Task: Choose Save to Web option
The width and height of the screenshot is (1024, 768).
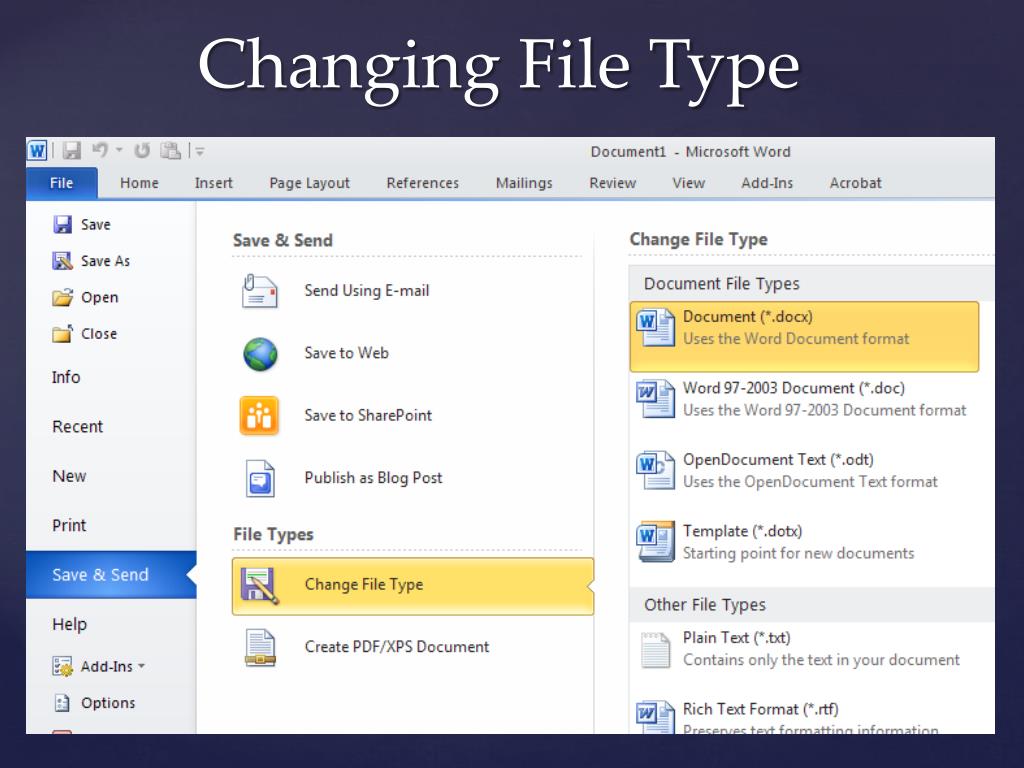Action: click(346, 353)
